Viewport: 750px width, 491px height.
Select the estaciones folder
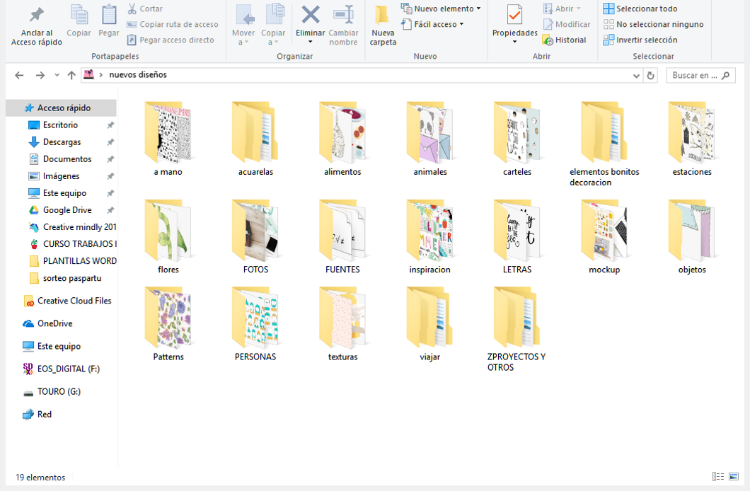692,138
